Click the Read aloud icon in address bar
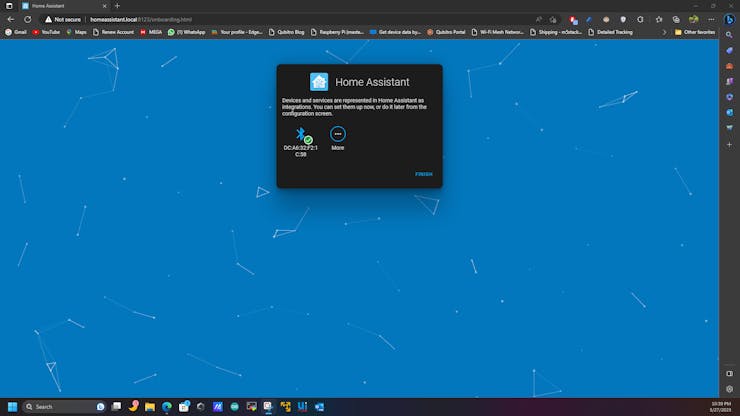 pos(538,19)
